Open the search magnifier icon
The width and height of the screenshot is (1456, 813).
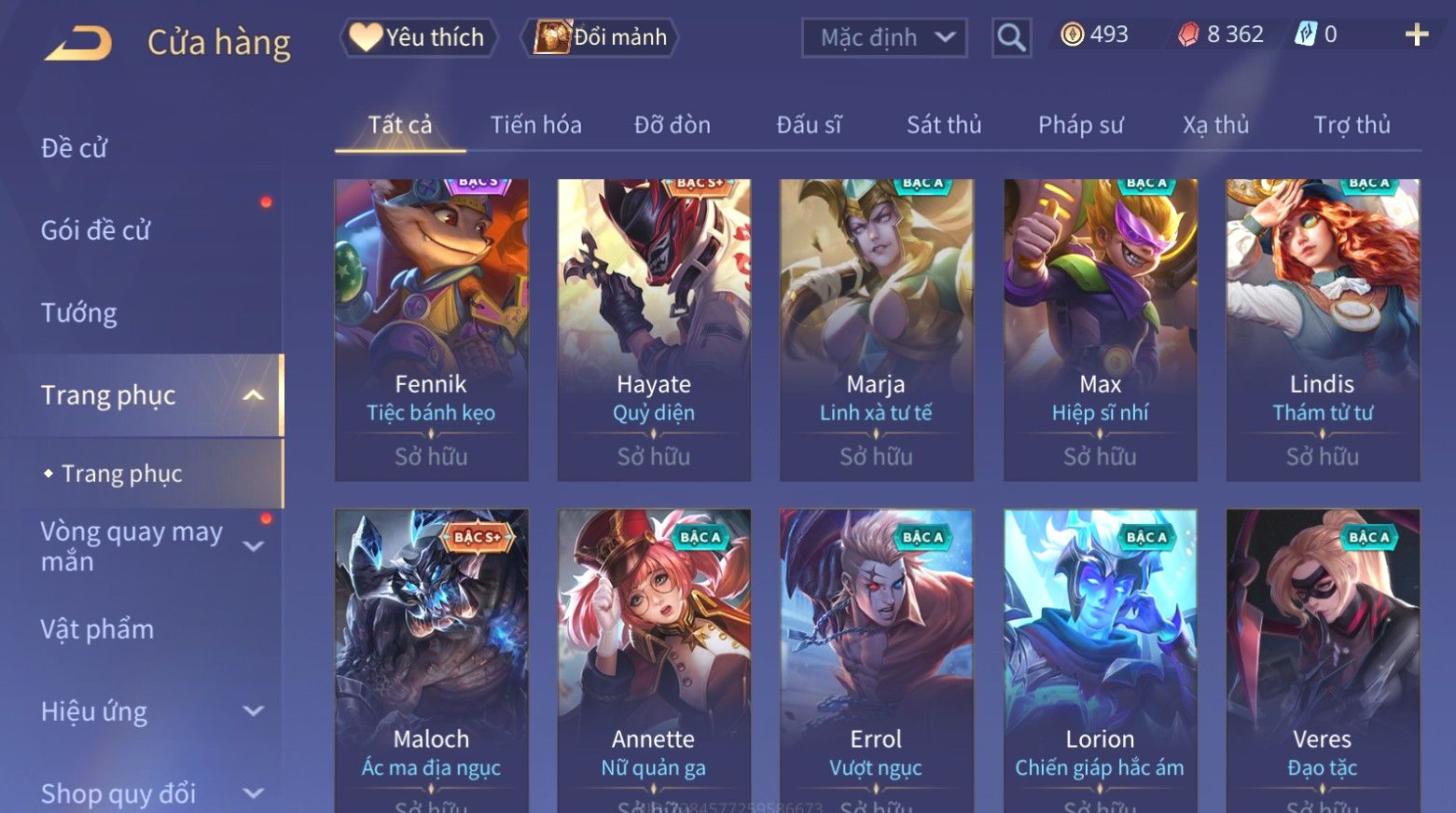coord(1011,38)
